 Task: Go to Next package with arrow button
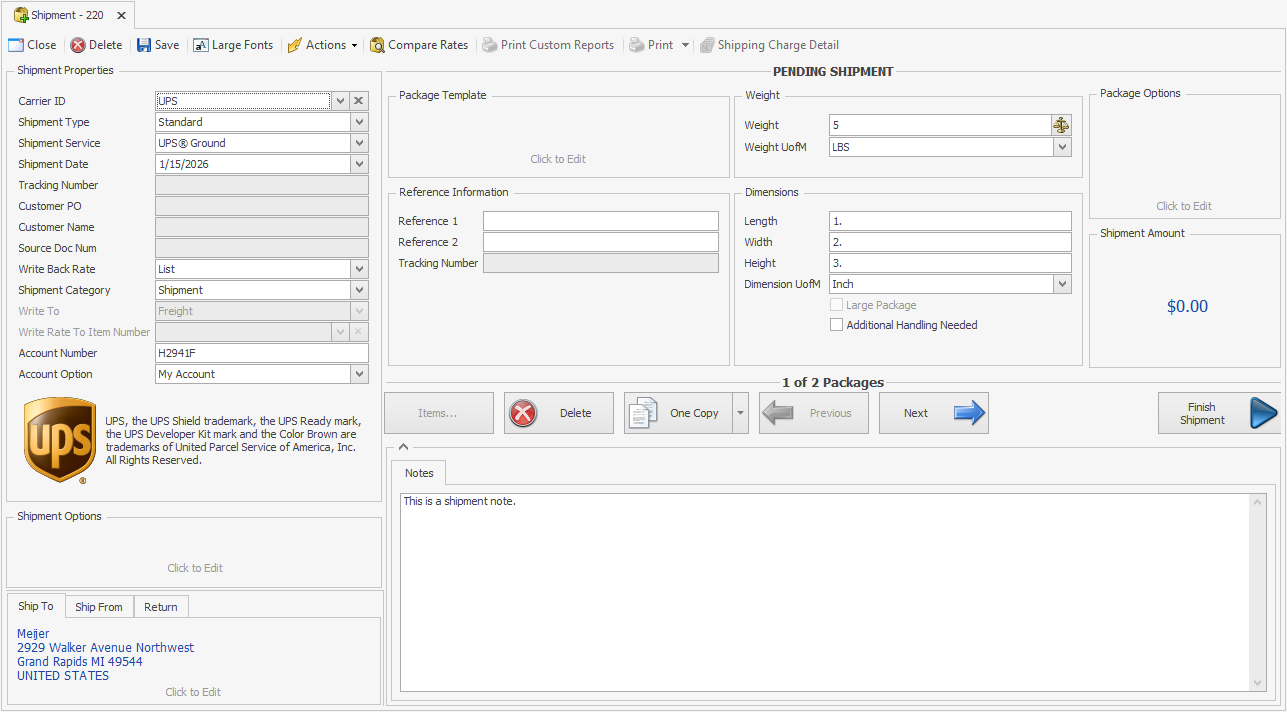tap(933, 413)
